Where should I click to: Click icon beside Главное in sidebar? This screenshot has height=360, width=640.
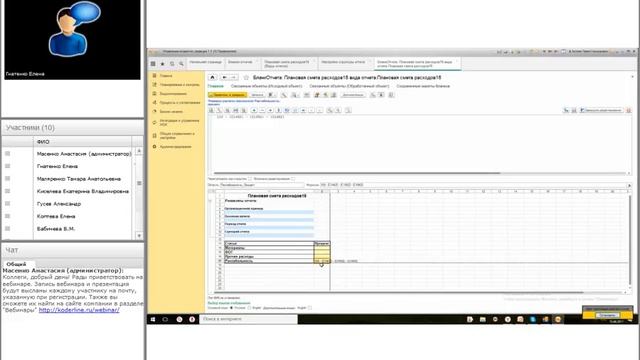(154, 76)
